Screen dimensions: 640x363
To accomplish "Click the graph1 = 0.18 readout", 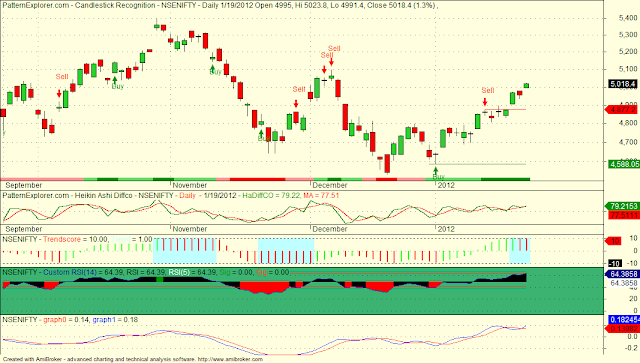I will [x=115, y=320].
